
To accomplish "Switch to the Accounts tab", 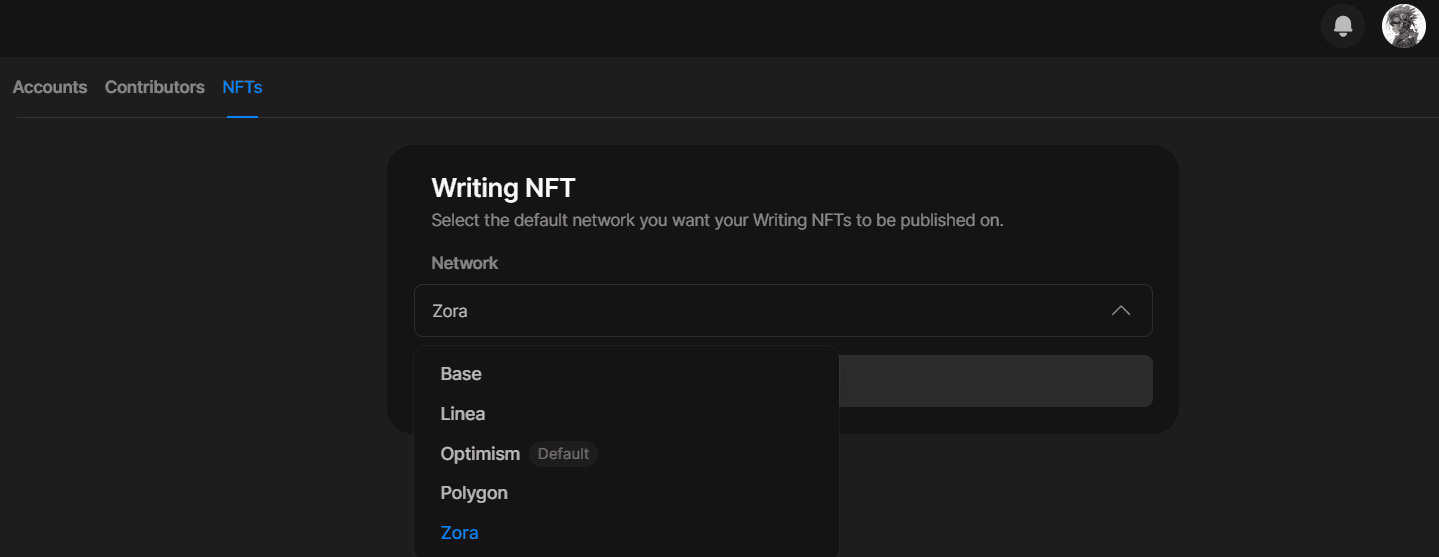I will tap(50, 87).
